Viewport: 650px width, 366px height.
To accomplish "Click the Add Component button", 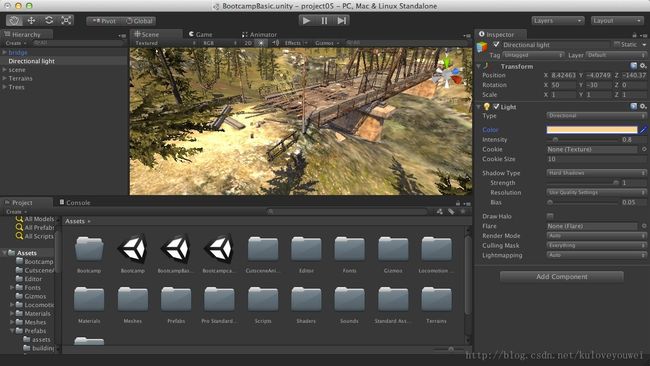I will 562,276.
